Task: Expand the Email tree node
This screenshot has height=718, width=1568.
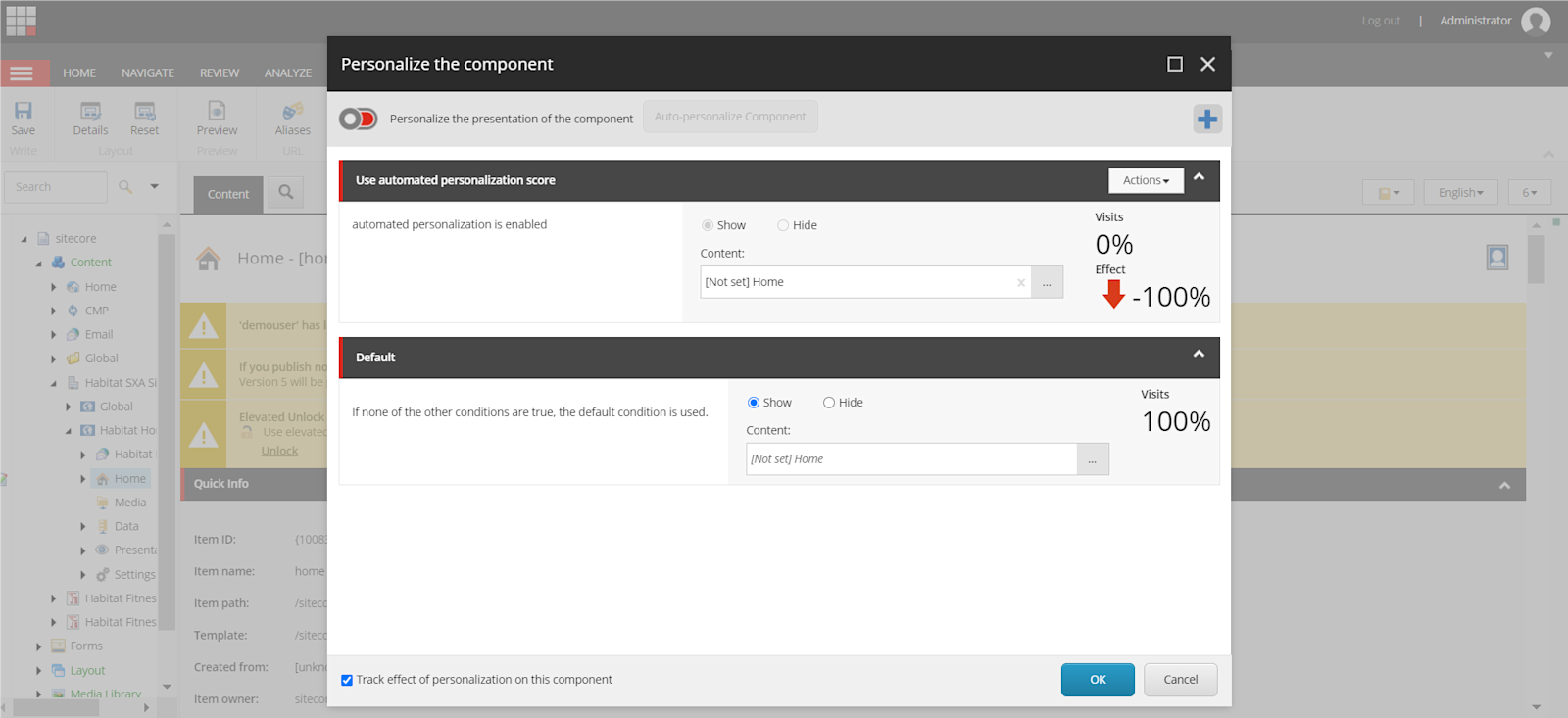Action: coord(54,335)
